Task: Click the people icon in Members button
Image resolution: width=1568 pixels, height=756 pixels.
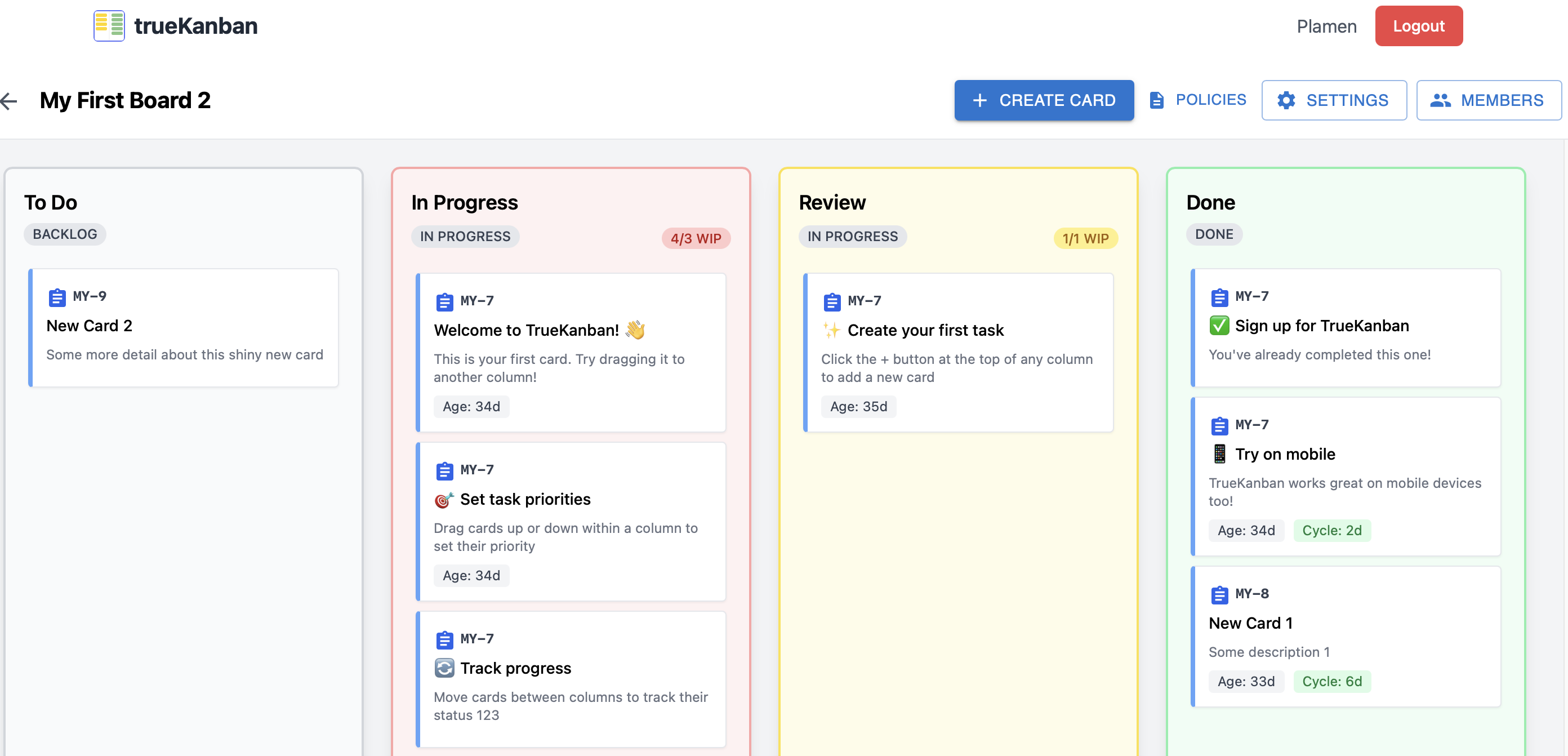Action: (1440, 100)
